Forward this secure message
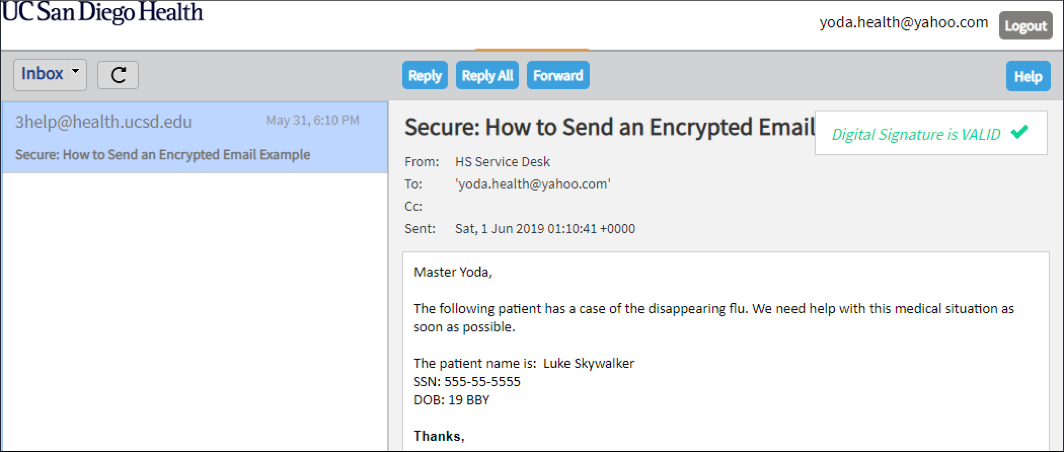 pos(558,76)
